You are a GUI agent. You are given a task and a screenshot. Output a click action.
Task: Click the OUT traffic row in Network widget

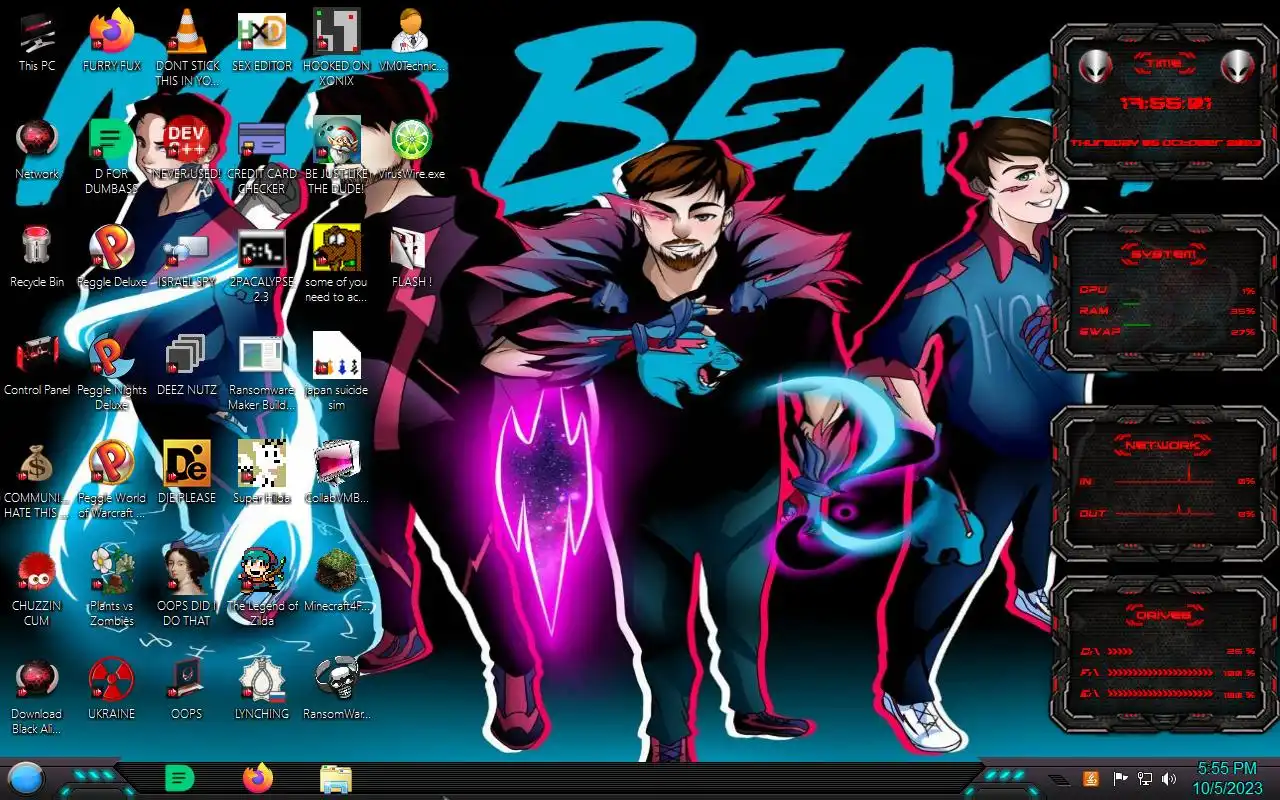1166,512
